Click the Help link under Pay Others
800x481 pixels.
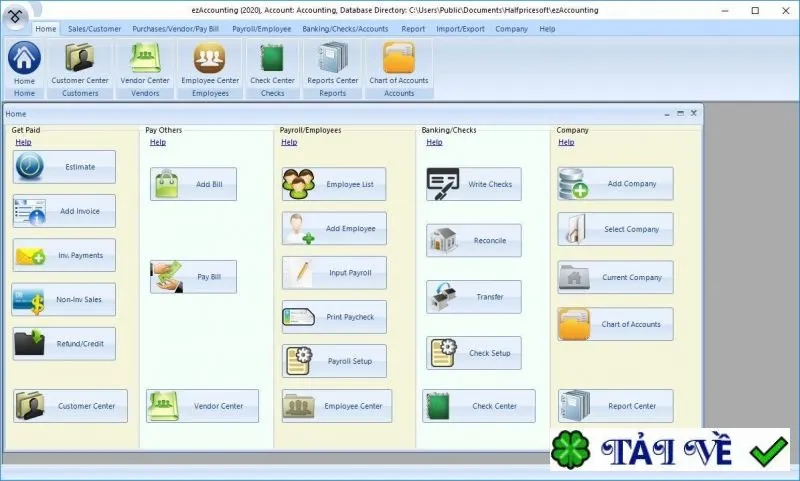click(158, 142)
